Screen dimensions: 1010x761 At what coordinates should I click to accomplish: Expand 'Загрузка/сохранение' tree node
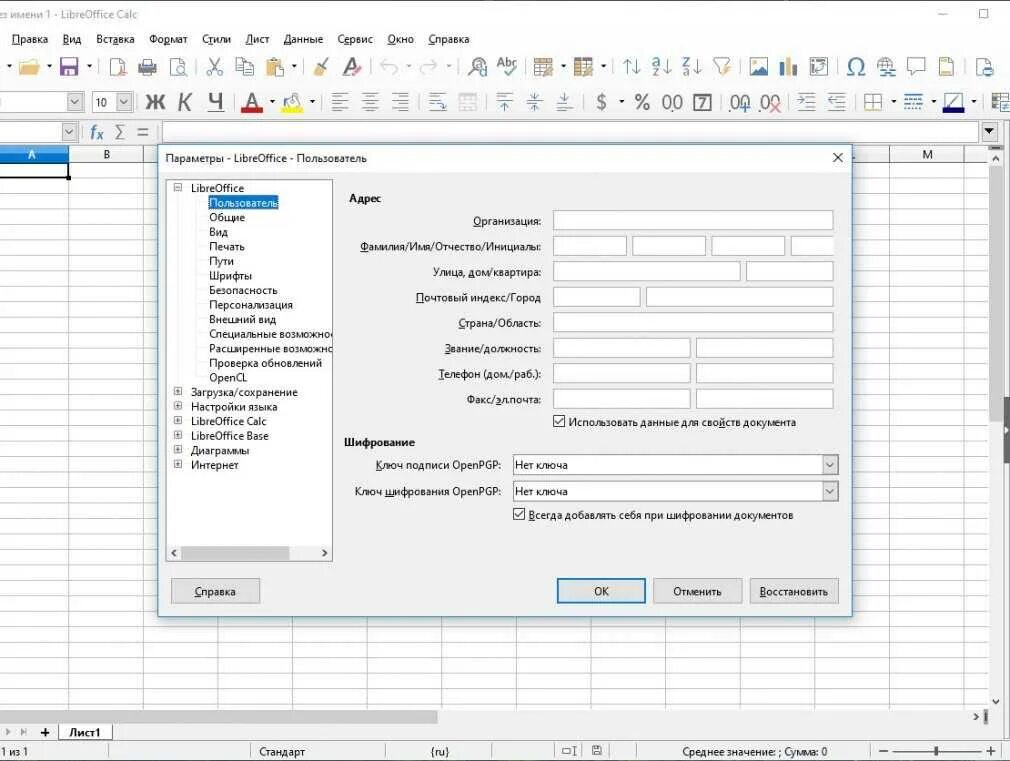[178, 391]
